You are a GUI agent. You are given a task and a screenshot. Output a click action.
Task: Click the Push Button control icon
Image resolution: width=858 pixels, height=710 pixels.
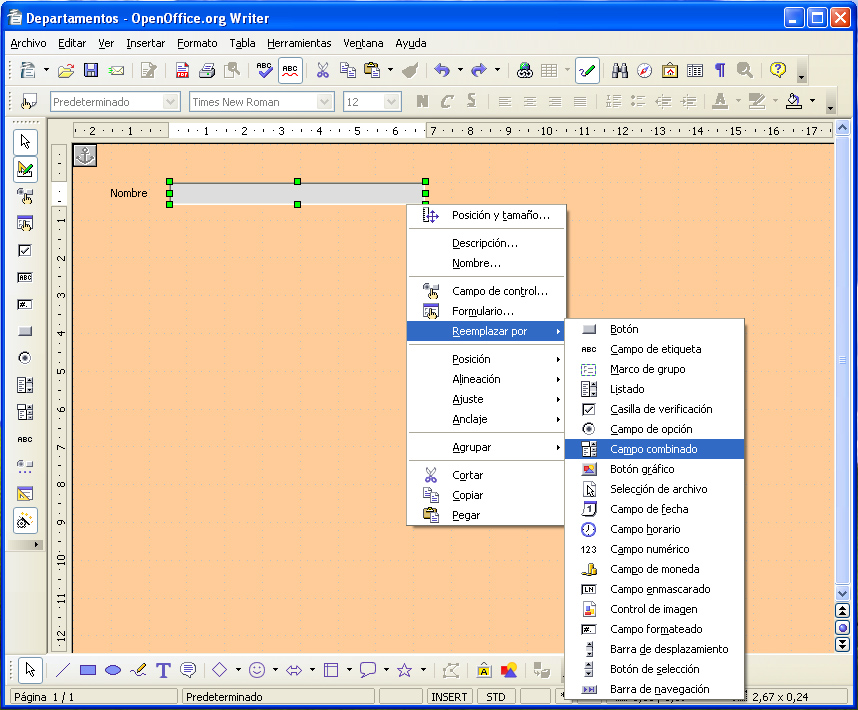pyautogui.click(x=25, y=331)
